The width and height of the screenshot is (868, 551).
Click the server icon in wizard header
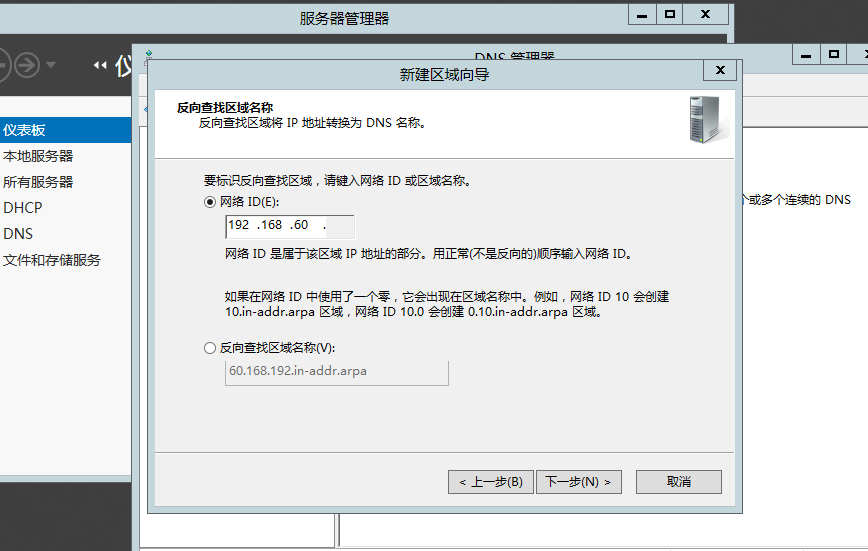point(708,120)
